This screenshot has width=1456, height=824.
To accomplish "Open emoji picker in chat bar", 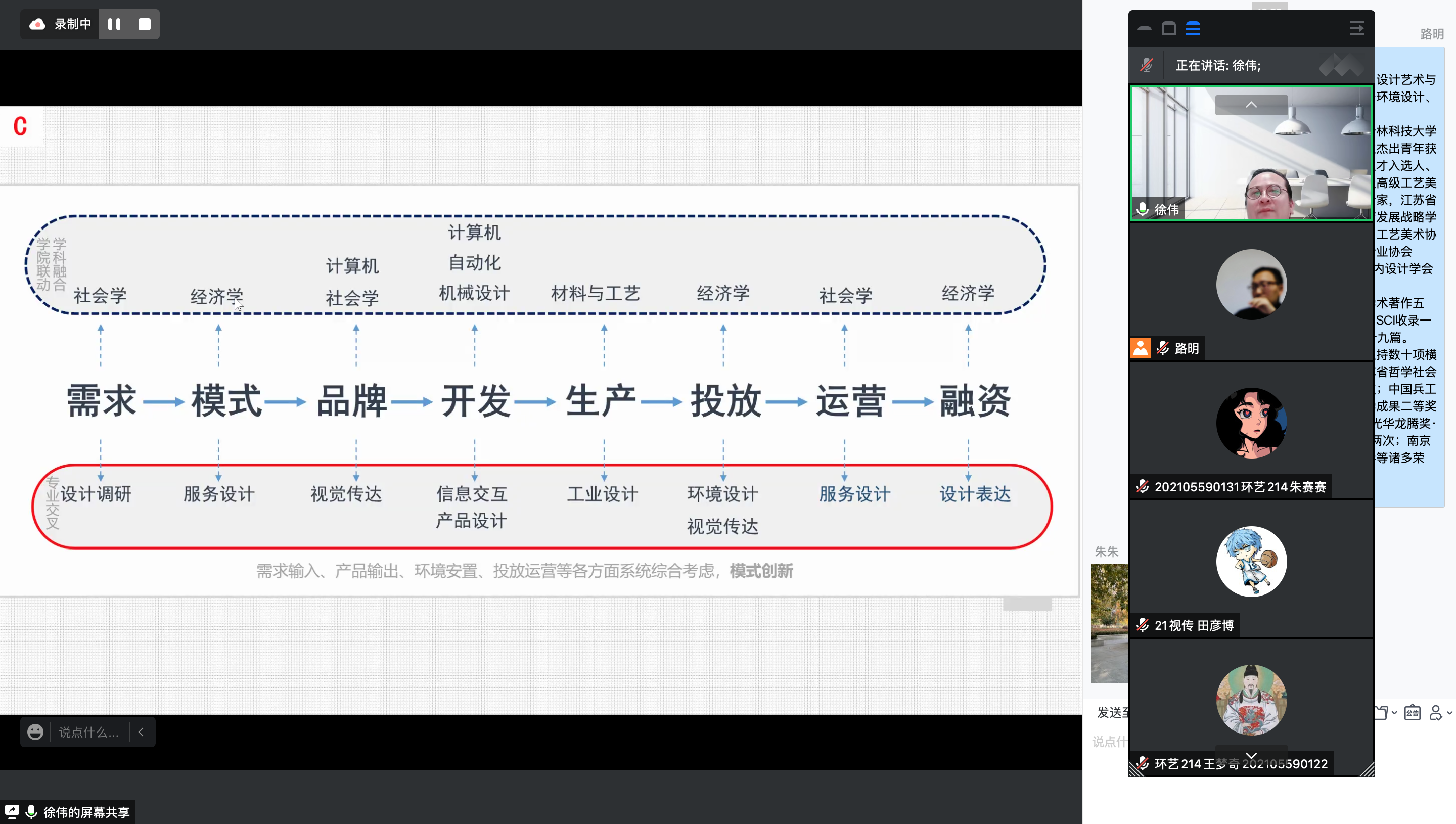I will point(35,732).
